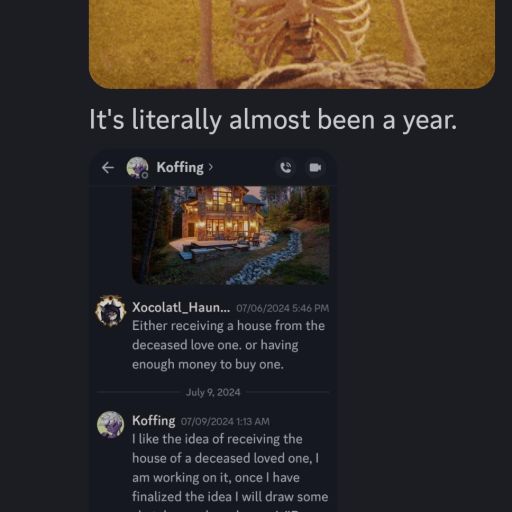Open Koffing's avatar in the chat header

coord(137,168)
